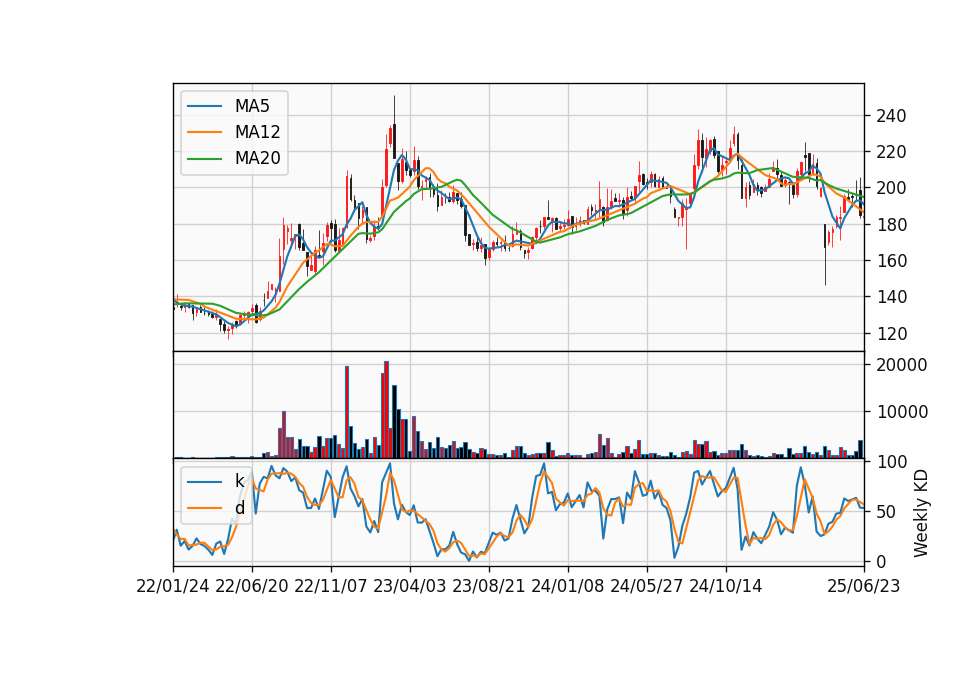Click the 20000 volume axis value
The image size is (960, 690).
point(901,365)
